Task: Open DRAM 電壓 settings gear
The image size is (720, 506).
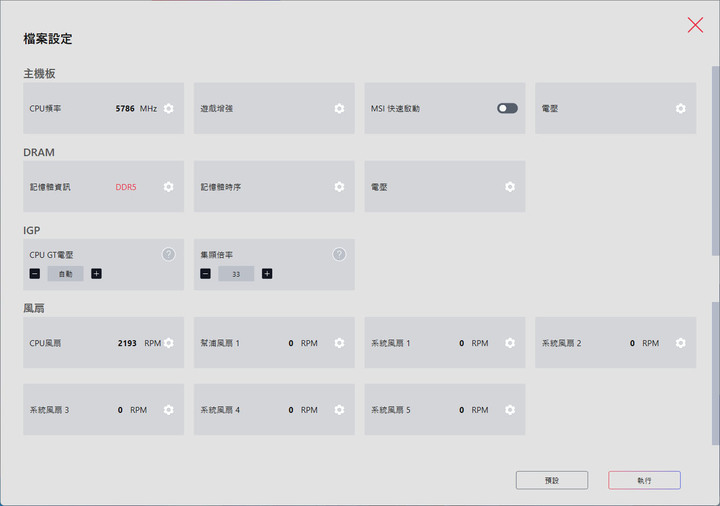Action: click(510, 187)
